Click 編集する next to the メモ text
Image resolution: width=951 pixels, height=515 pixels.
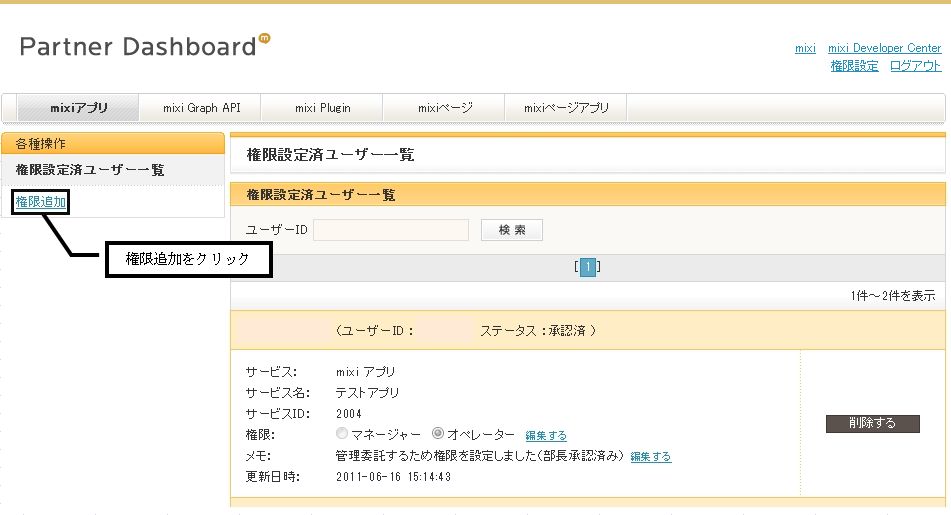[651, 456]
